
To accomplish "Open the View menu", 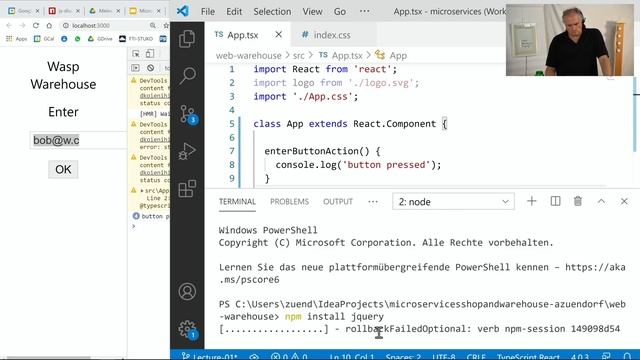I will tap(312, 11).
